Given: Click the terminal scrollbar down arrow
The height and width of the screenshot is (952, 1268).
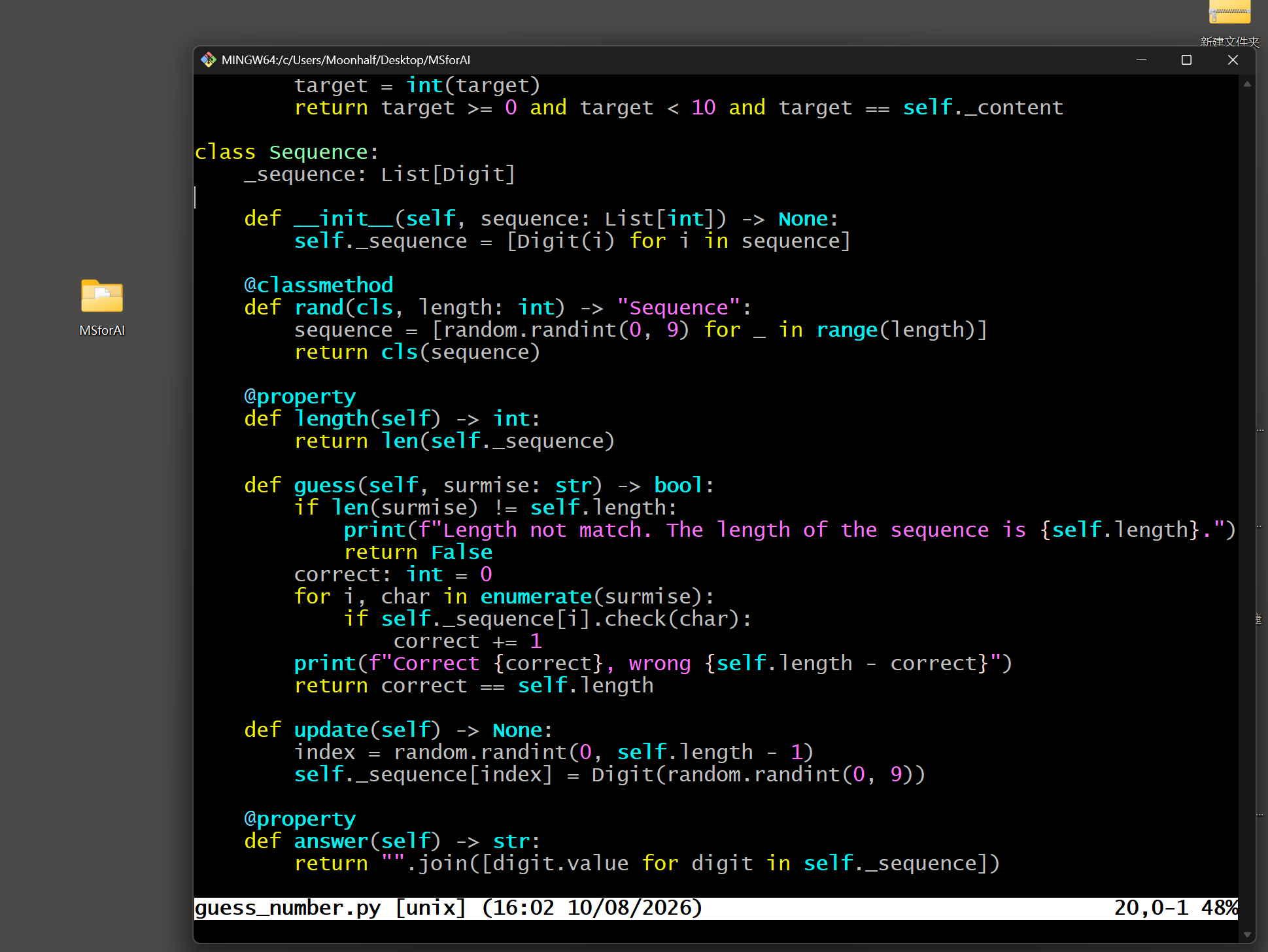Looking at the screenshot, I should pyautogui.click(x=1247, y=935).
